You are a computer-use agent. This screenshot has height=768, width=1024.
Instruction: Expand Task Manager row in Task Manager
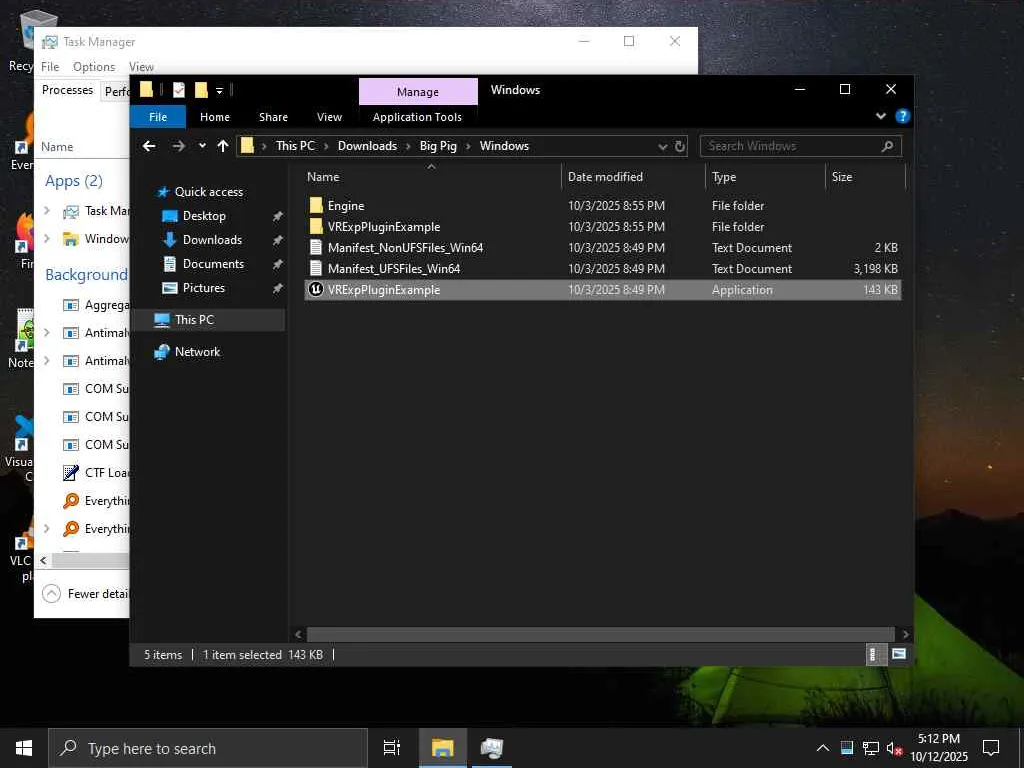click(x=47, y=210)
